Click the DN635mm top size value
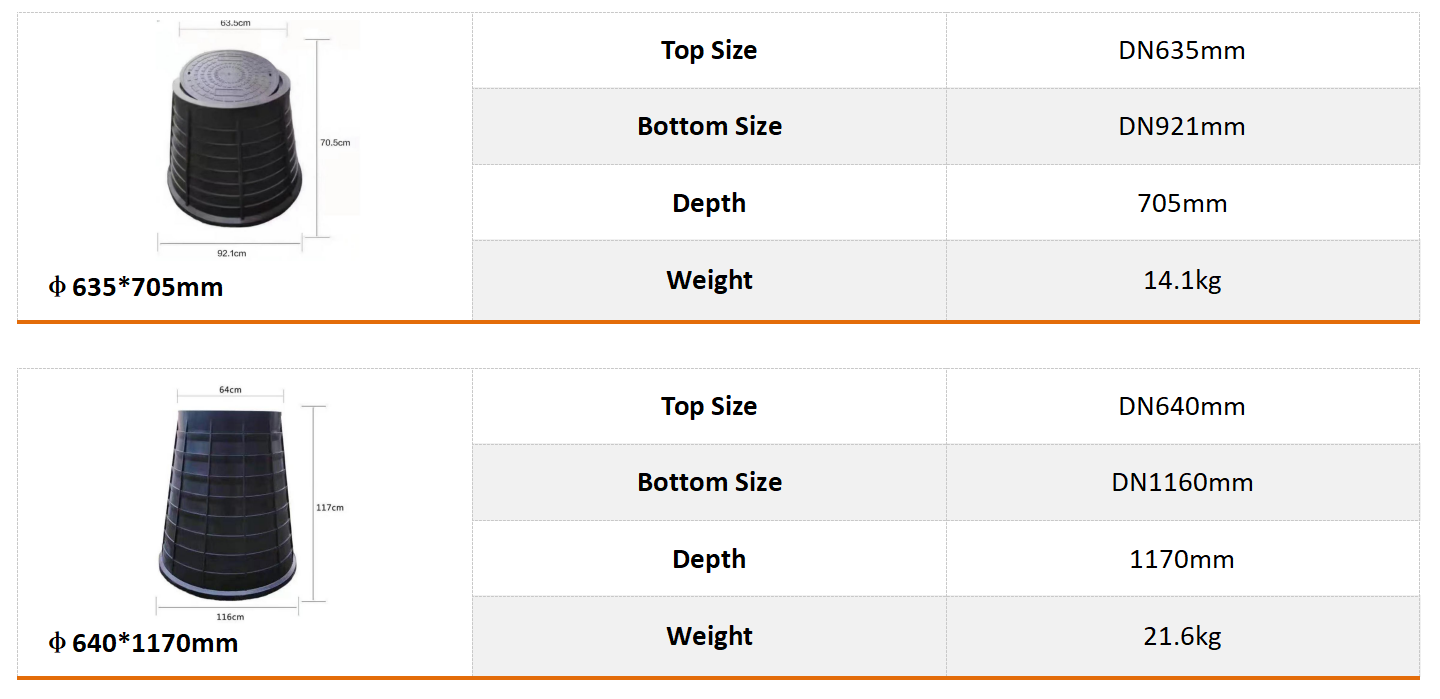The width and height of the screenshot is (1440, 699). point(1182,51)
